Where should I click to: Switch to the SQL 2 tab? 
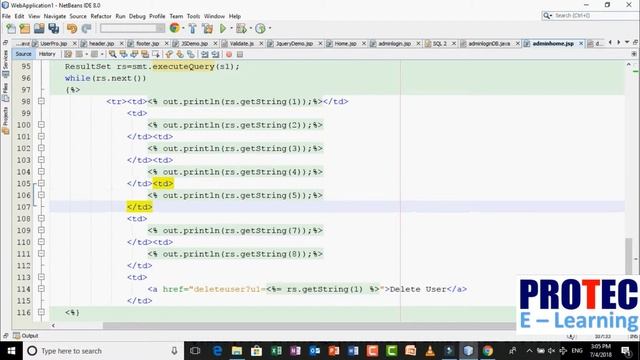point(440,43)
